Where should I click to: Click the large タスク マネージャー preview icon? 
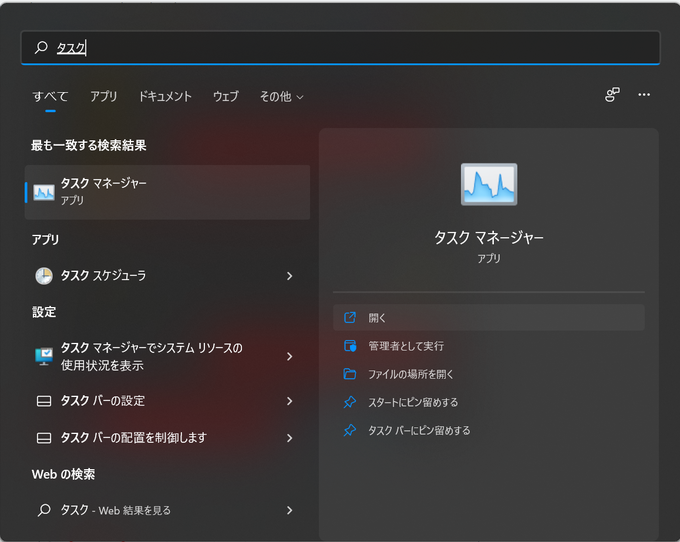pyautogui.click(x=489, y=184)
